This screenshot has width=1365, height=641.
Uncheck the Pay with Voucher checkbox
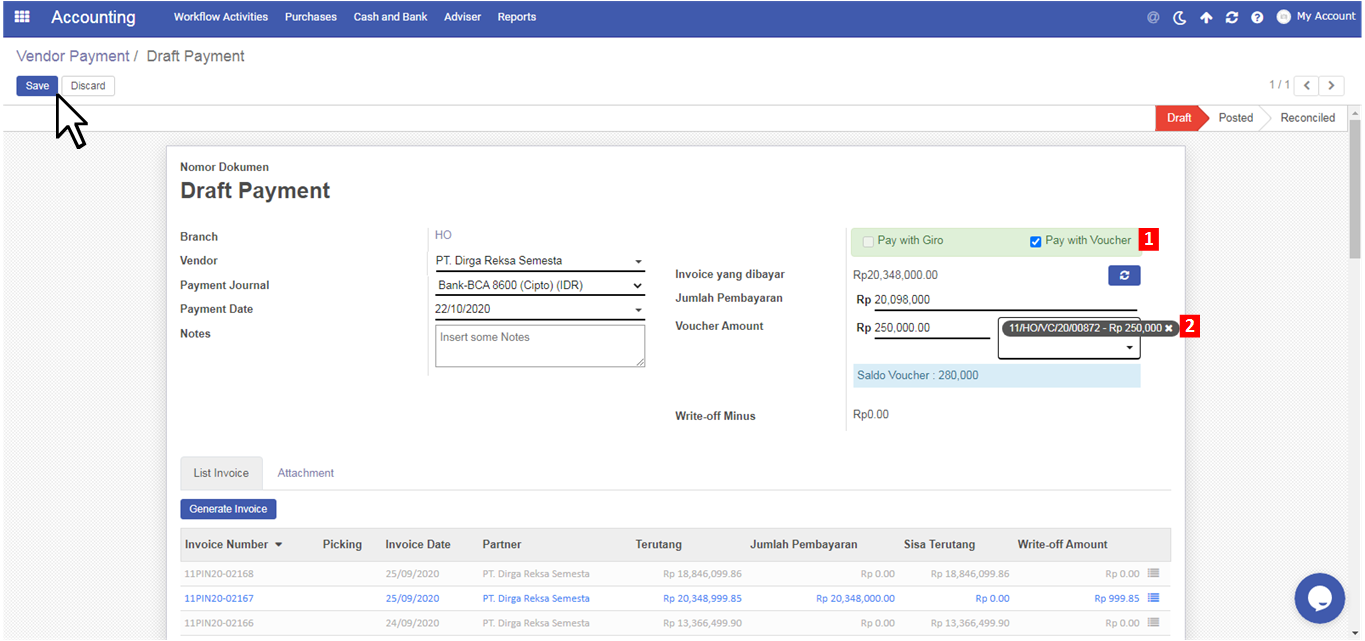pos(1036,241)
